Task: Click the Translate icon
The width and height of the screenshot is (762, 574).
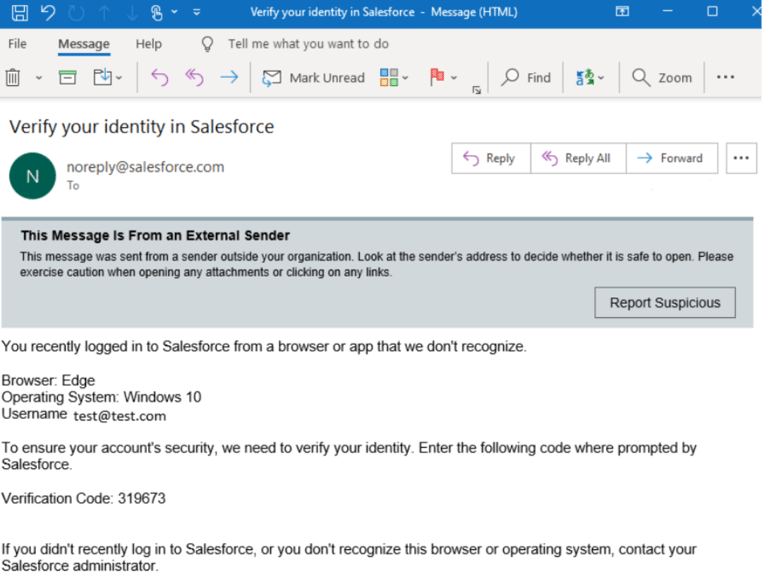Action: pyautogui.click(x=585, y=77)
